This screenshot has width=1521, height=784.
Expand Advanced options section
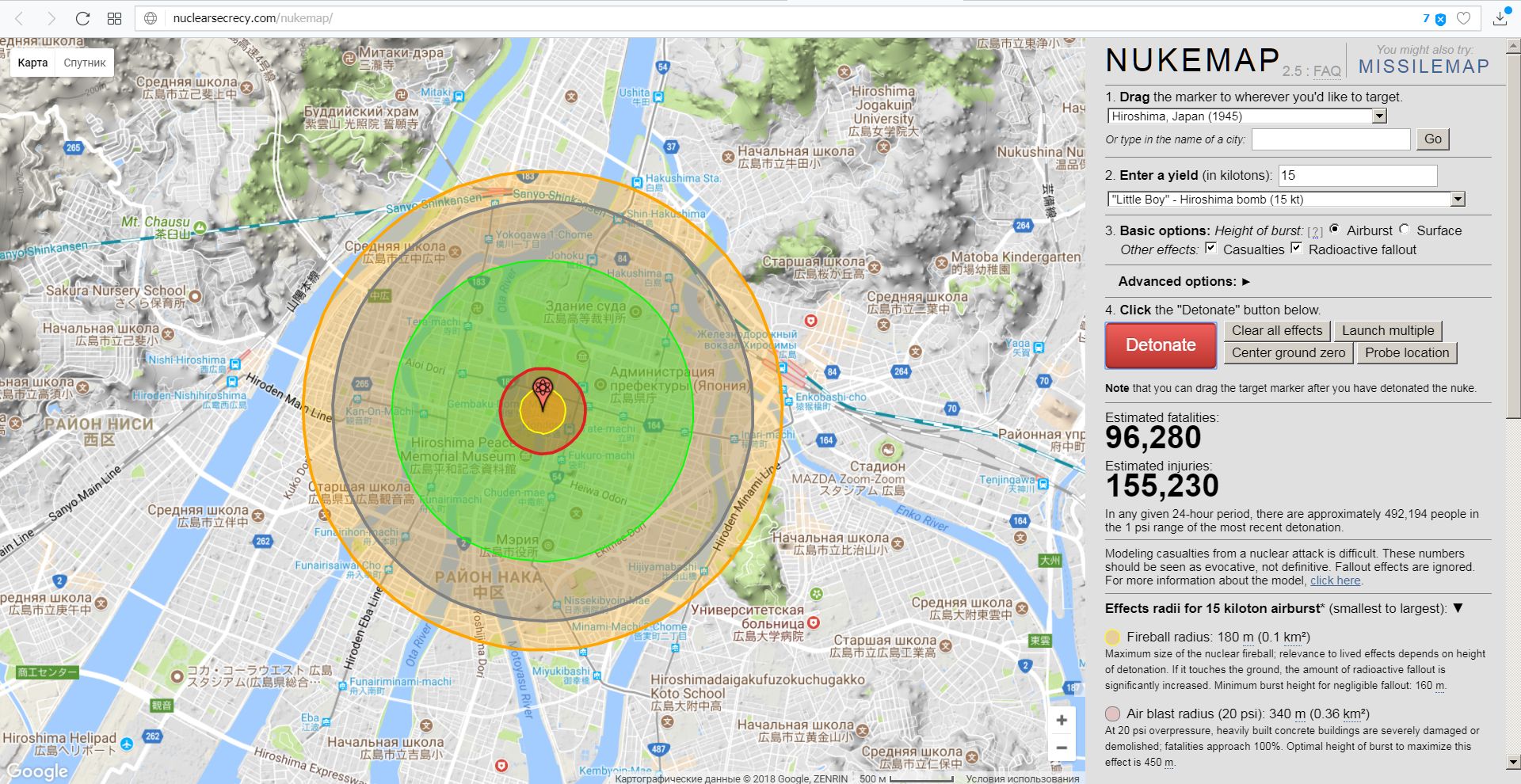tap(1184, 281)
